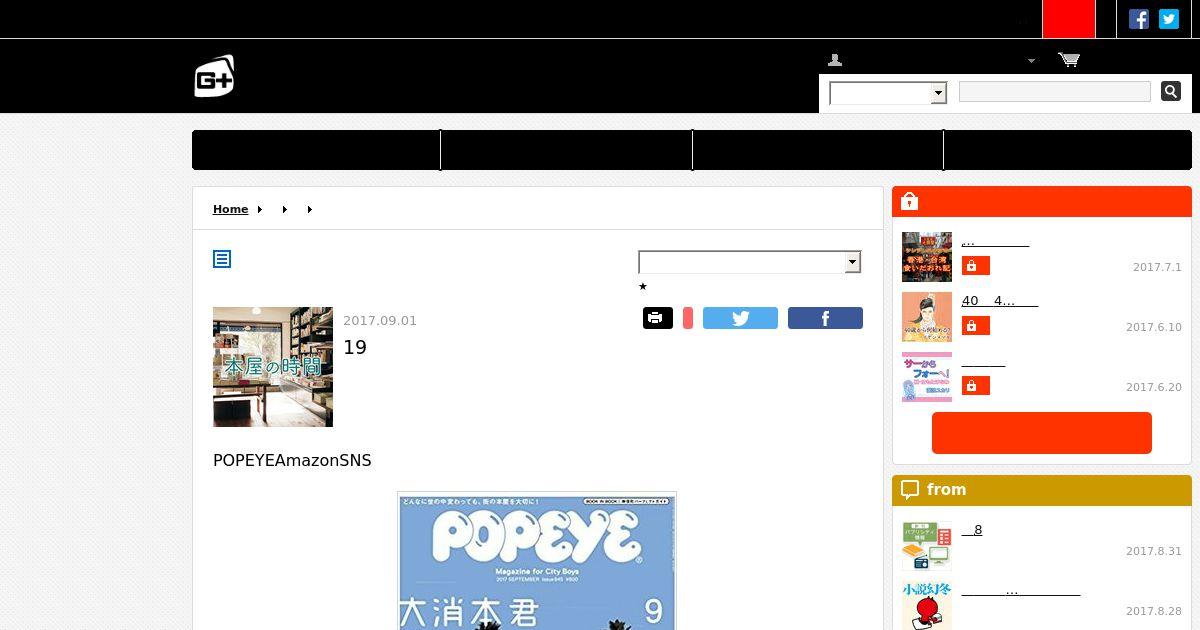Share the article with the Twitter button
The width and height of the screenshot is (1200, 630).
pyautogui.click(x=740, y=318)
